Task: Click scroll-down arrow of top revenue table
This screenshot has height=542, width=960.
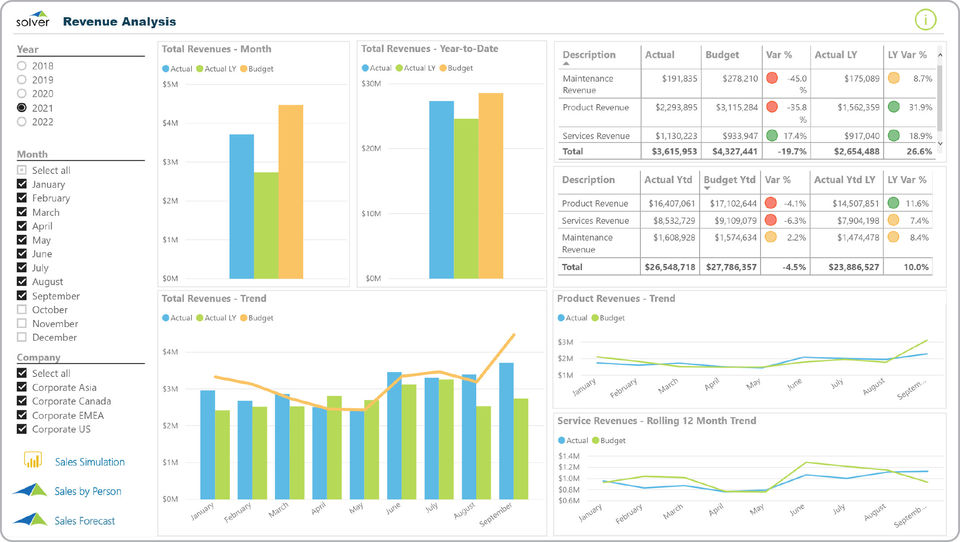Action: pos(940,144)
